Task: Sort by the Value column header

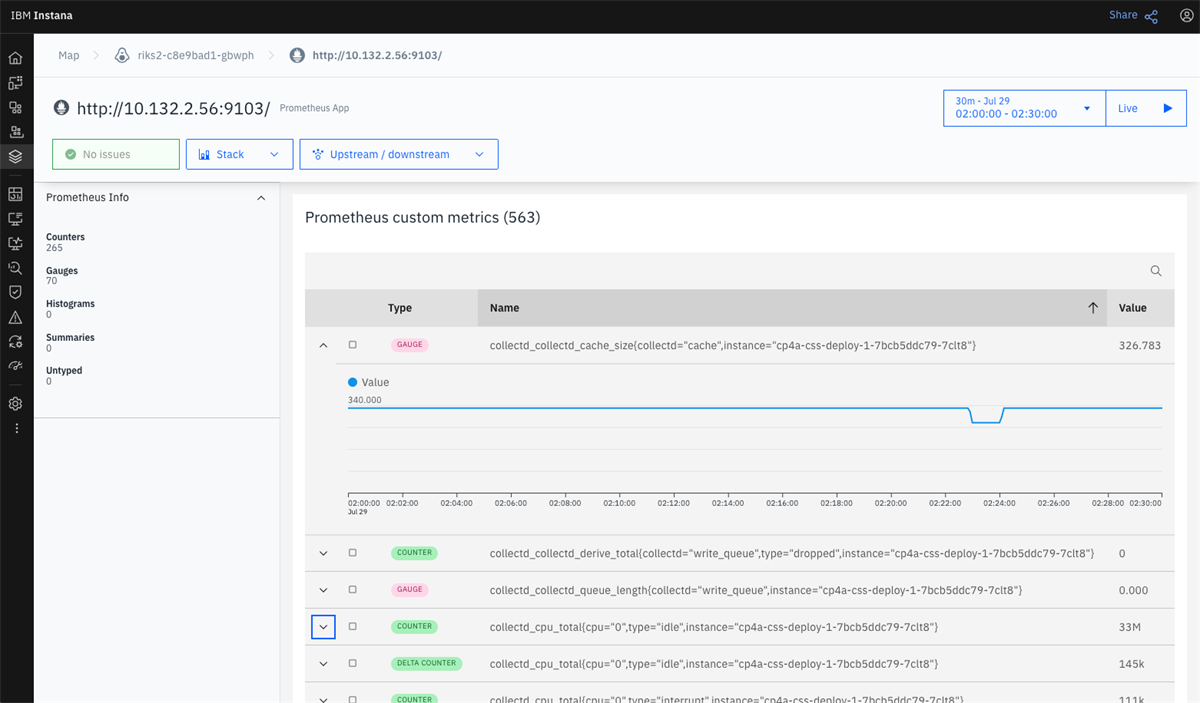Action: (x=1133, y=308)
